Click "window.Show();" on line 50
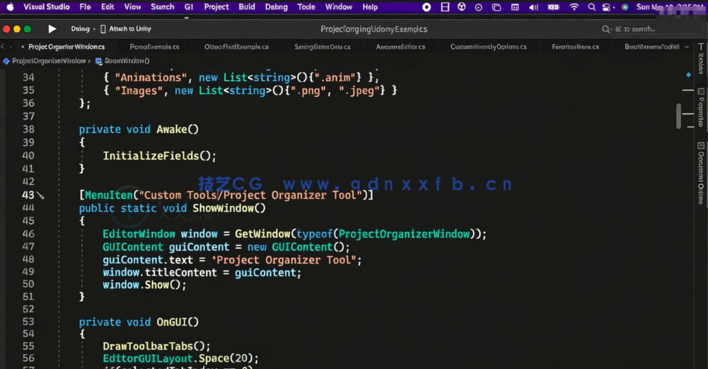The width and height of the screenshot is (708, 369). pyautogui.click(x=144, y=285)
